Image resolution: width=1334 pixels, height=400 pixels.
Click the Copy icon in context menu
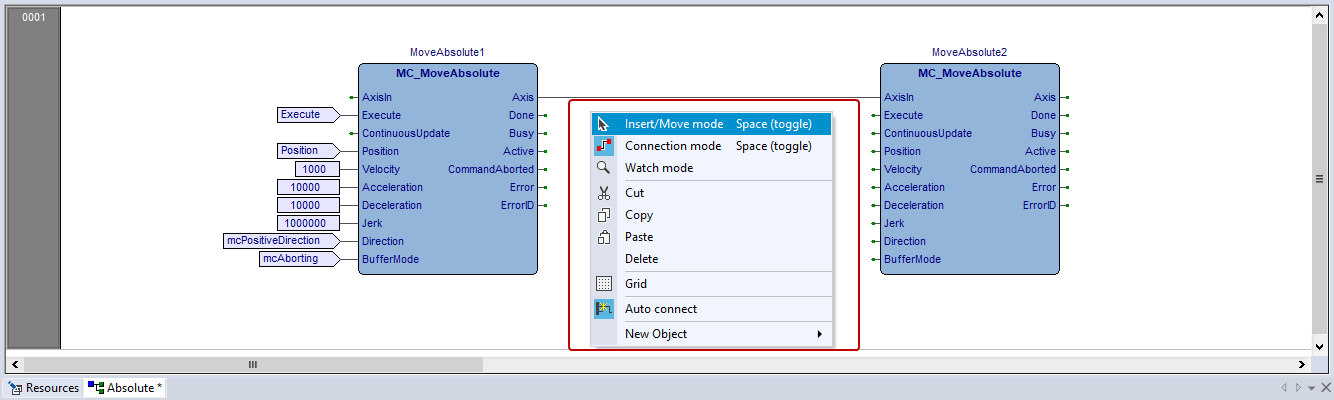(x=603, y=215)
